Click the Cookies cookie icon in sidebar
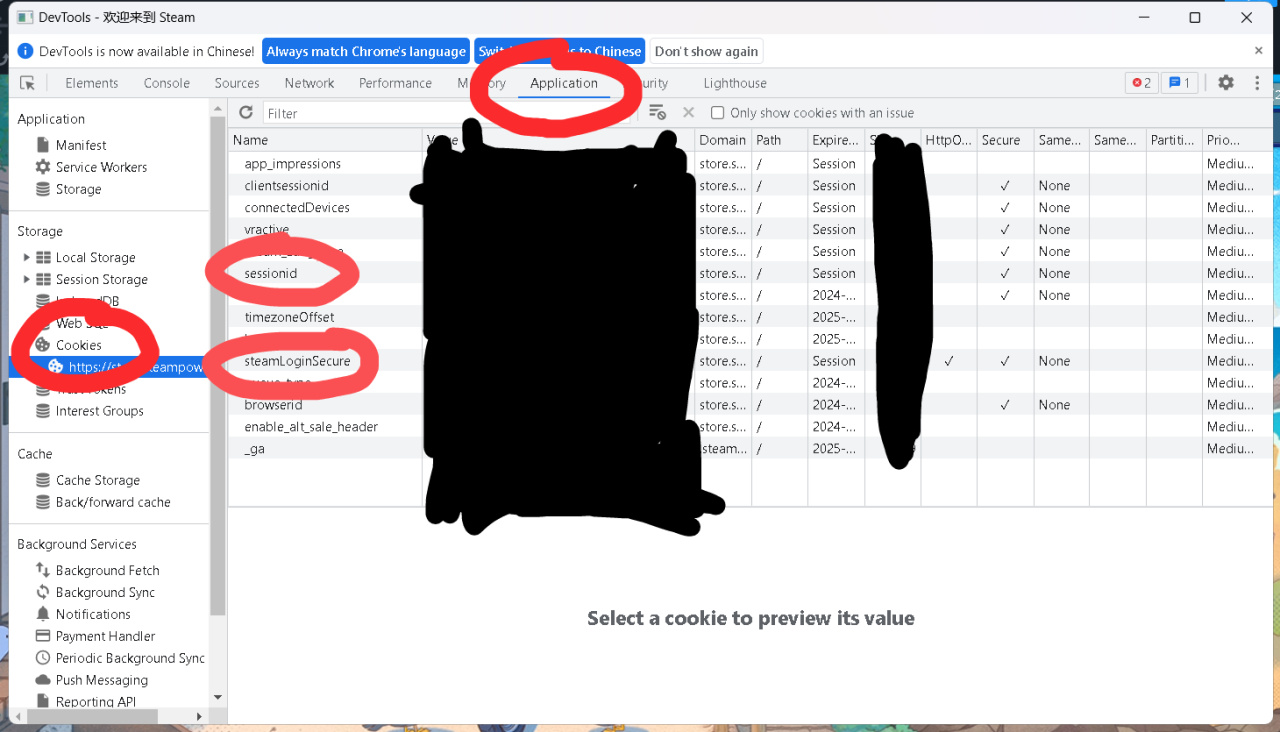This screenshot has height=732, width=1280. pyautogui.click(x=43, y=345)
